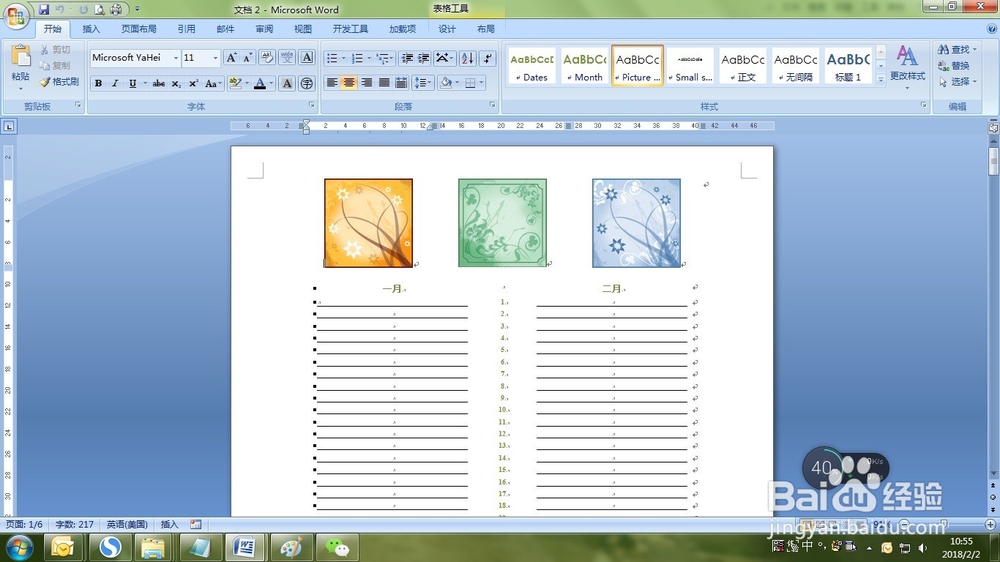Click the Character Border icon
The height and width of the screenshot is (562, 1000).
307,57
